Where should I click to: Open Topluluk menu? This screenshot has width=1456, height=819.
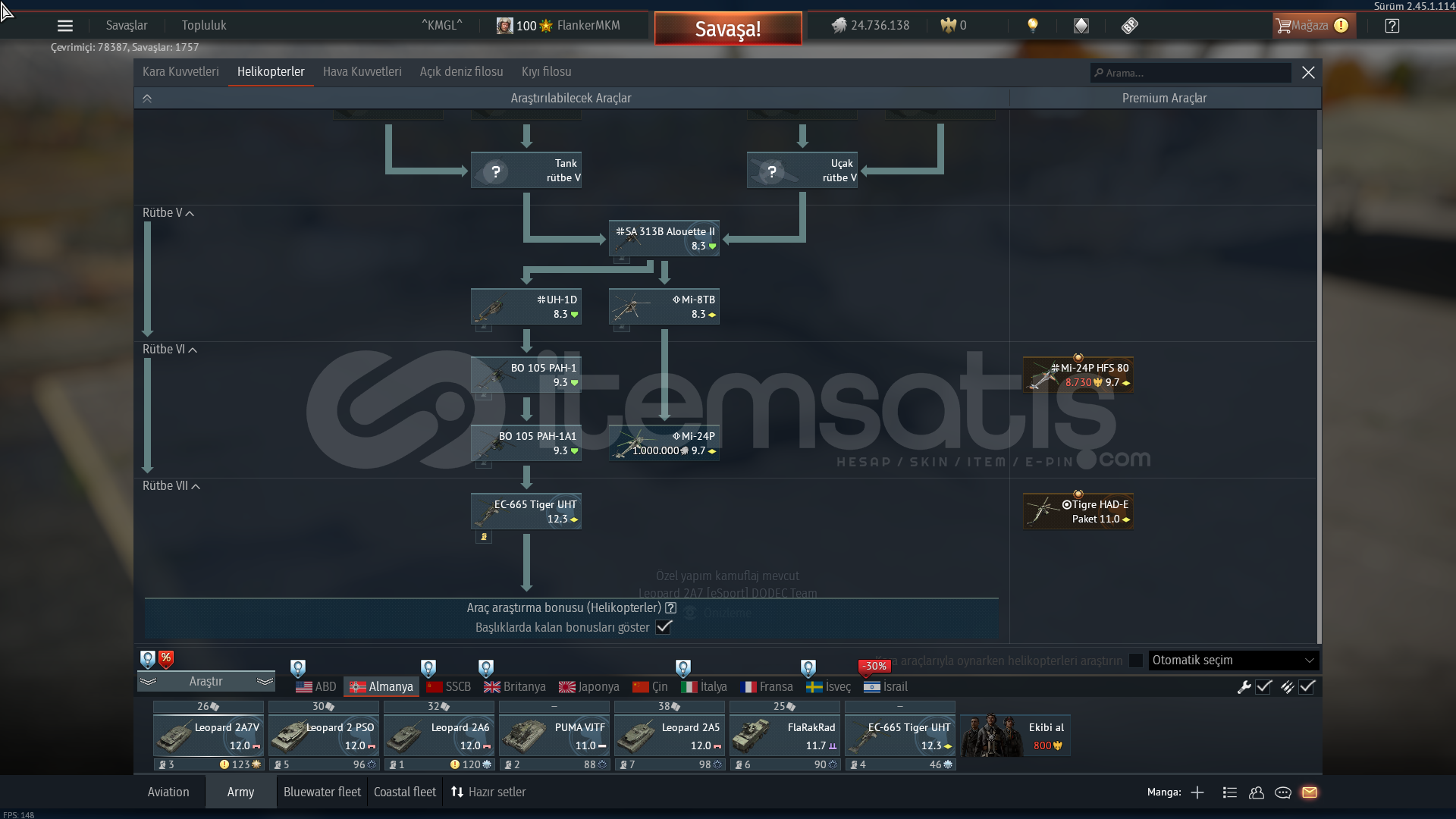(204, 26)
